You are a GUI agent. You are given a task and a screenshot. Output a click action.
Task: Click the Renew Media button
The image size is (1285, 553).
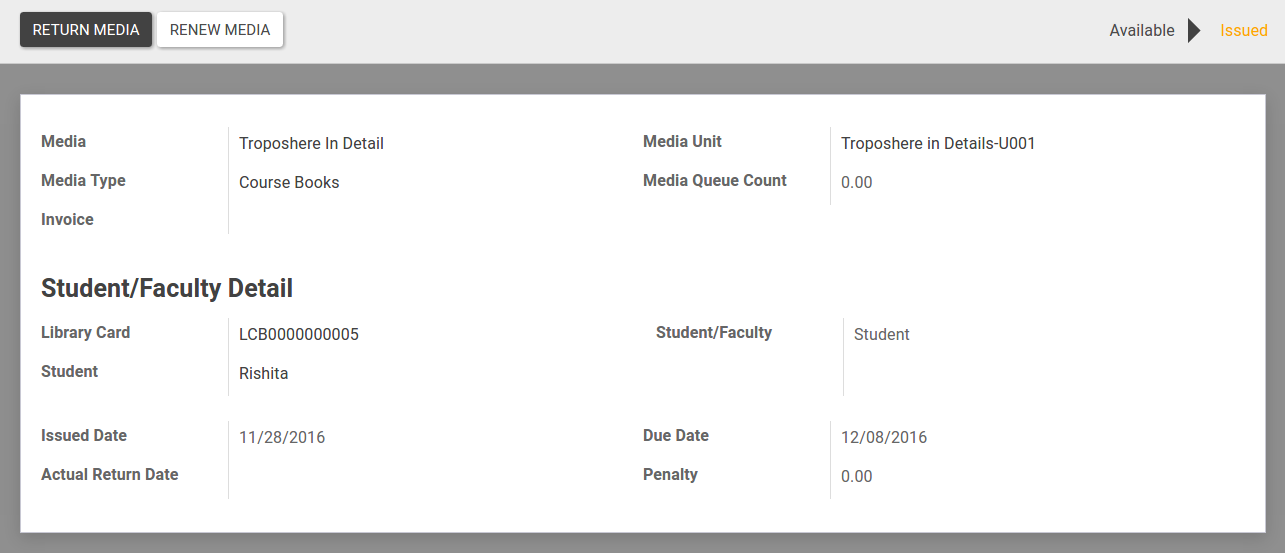(220, 30)
